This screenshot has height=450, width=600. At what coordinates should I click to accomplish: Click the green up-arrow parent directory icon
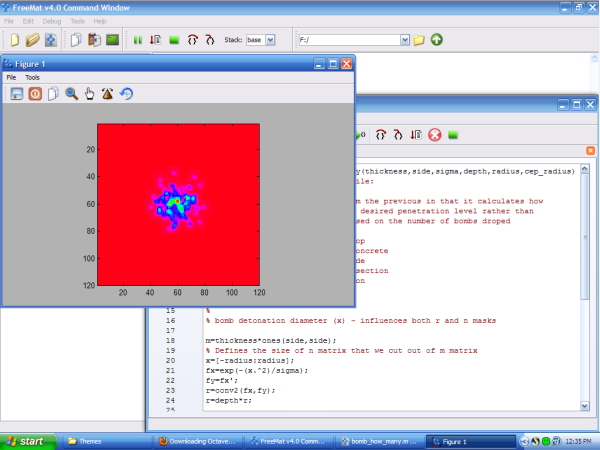[437, 40]
